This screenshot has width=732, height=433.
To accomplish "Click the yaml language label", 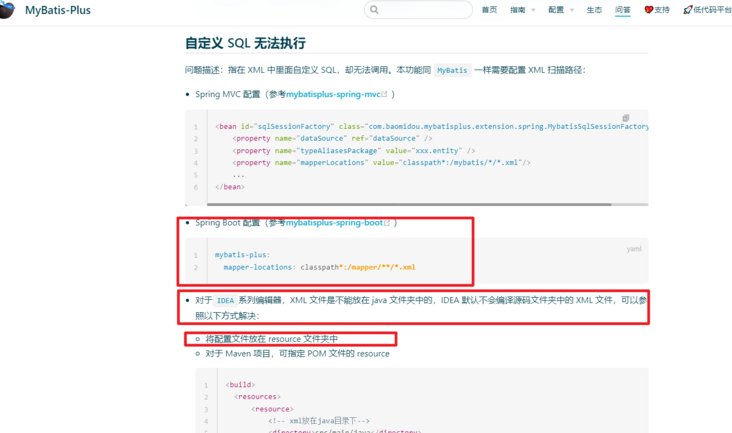I will coord(633,249).
